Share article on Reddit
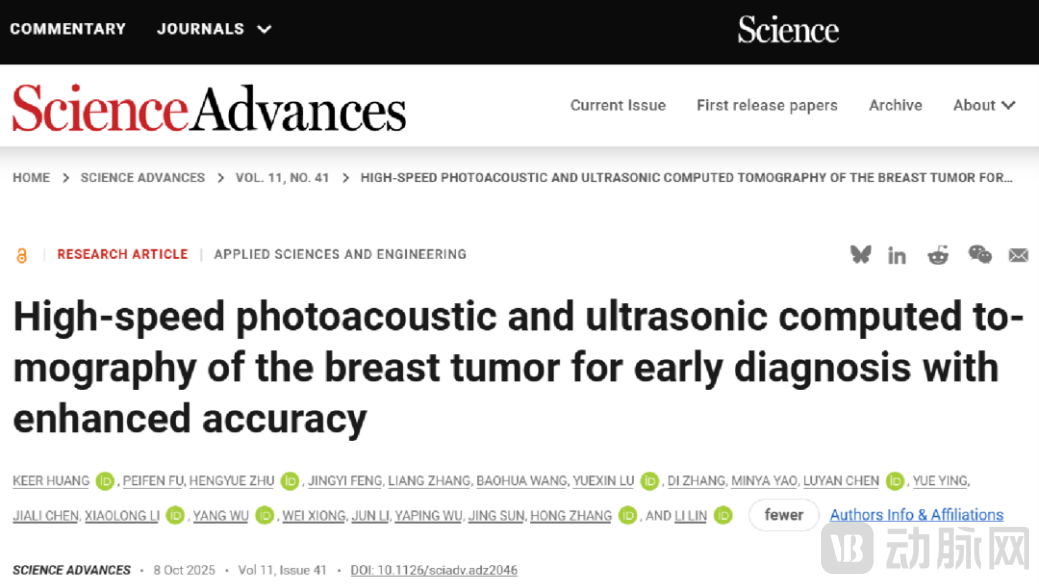 pos(938,255)
